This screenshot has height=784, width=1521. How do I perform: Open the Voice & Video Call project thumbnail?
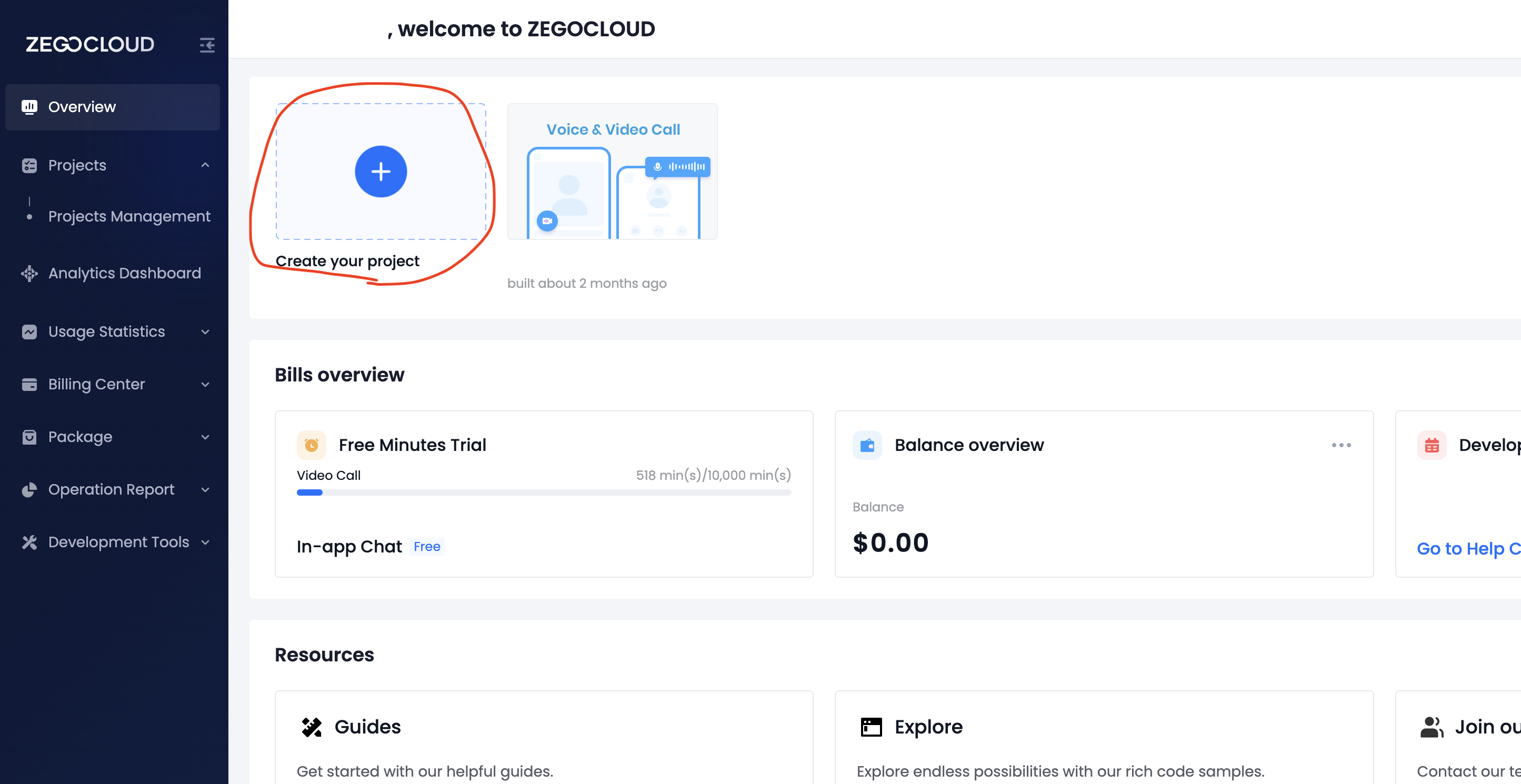tap(612, 172)
